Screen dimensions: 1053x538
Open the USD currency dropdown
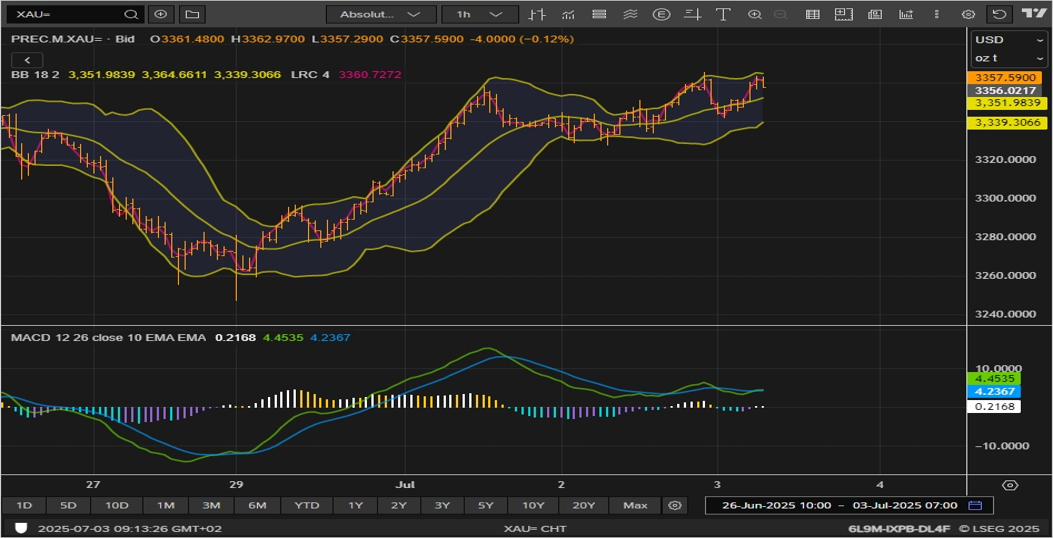point(1008,40)
